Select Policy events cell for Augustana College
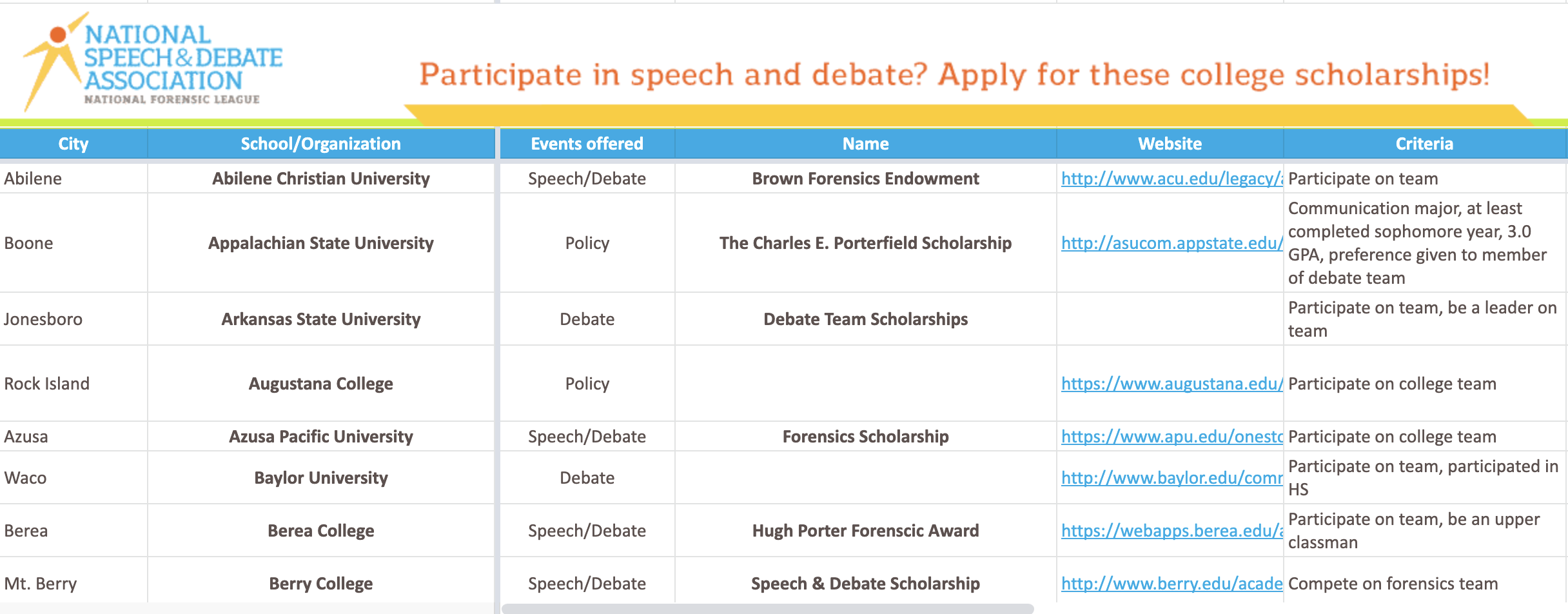Screen dimensions: 1568x614 (587, 384)
